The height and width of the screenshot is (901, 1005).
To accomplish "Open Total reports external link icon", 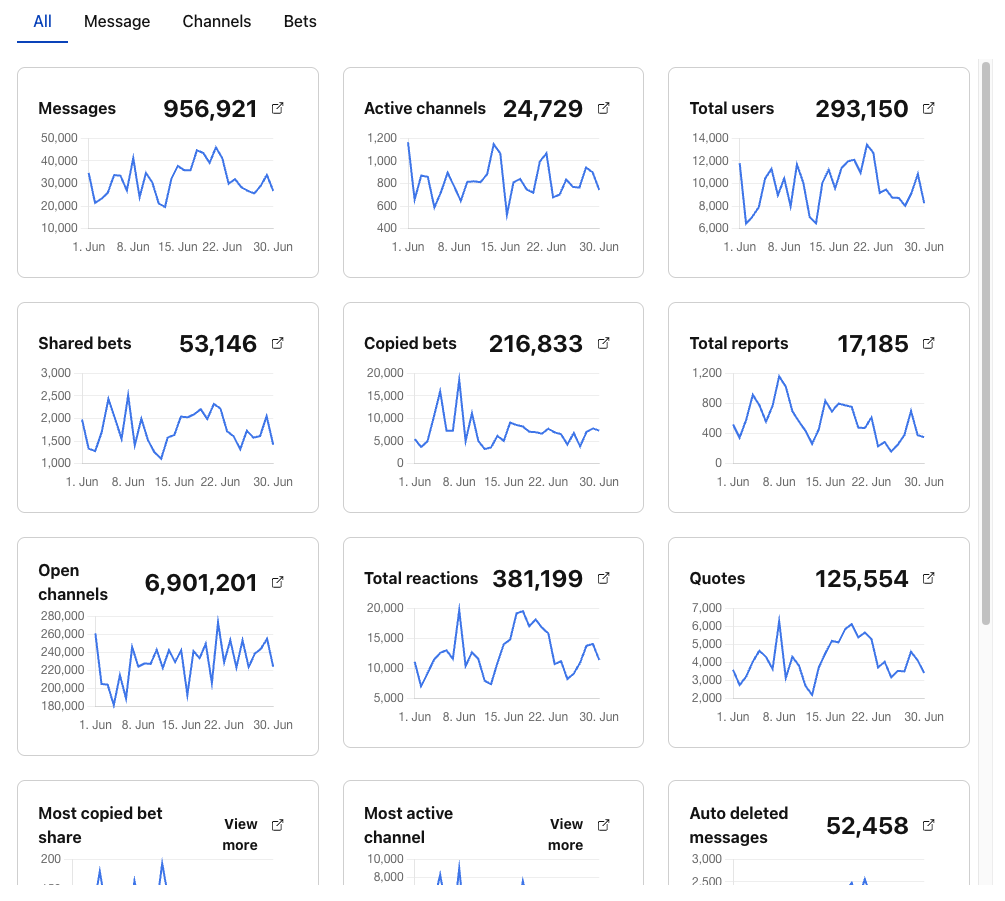I will 929,343.
